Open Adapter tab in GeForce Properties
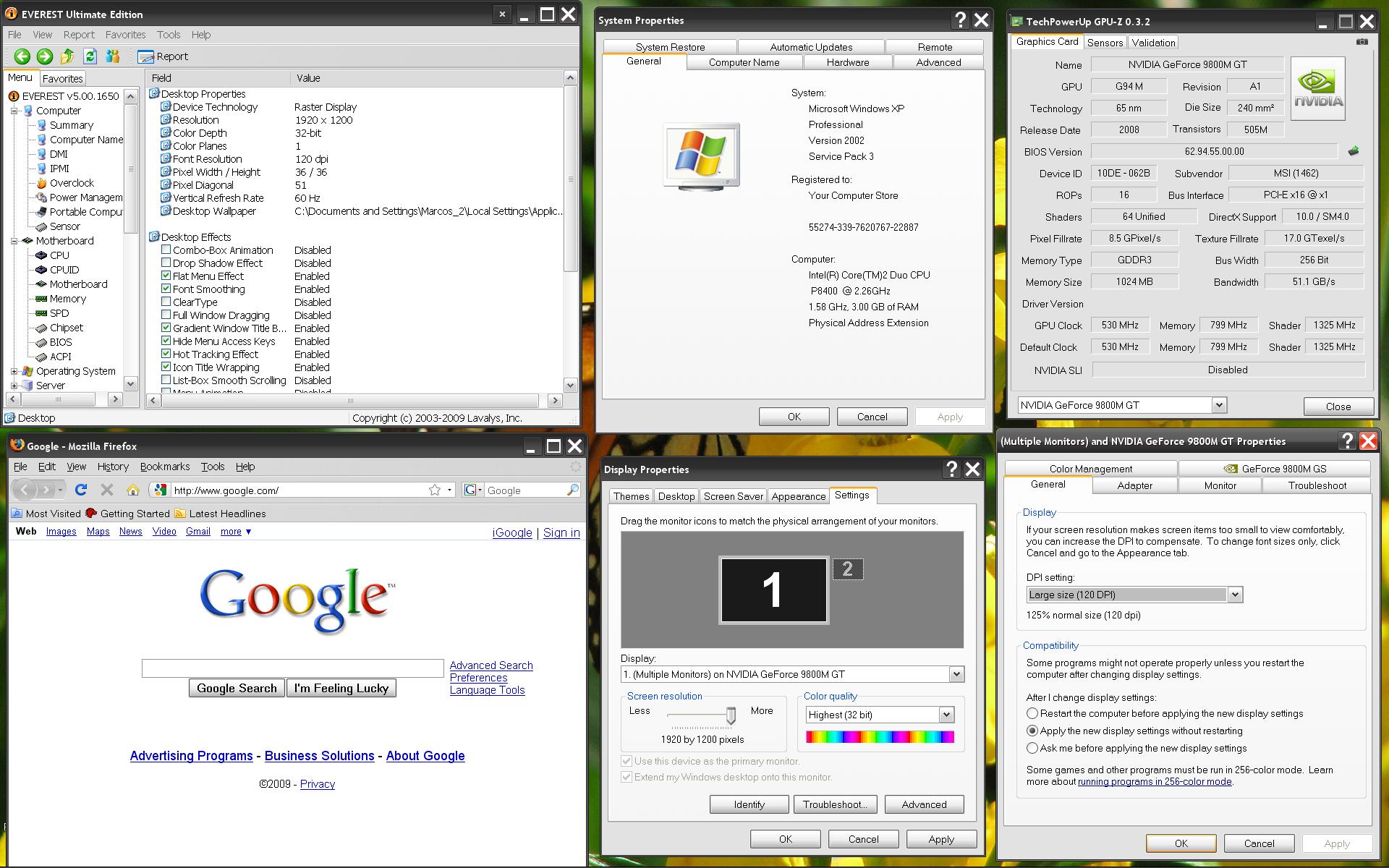This screenshot has width=1389, height=868. click(x=1134, y=485)
